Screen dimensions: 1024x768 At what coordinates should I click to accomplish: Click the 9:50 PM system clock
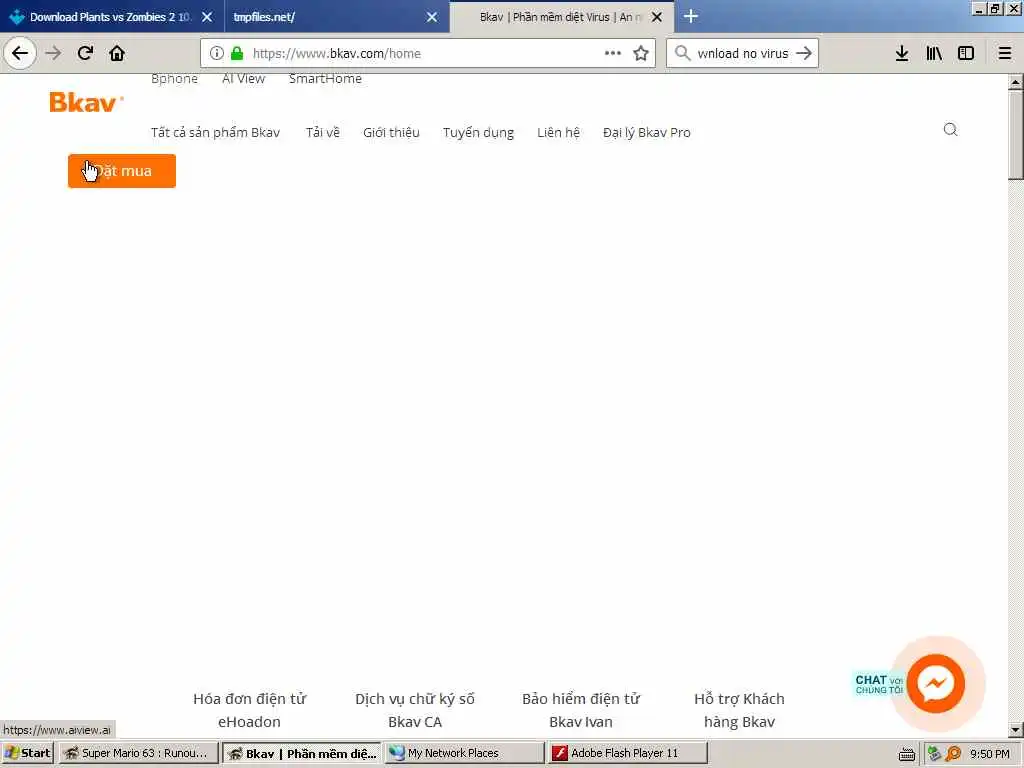[x=990, y=754]
